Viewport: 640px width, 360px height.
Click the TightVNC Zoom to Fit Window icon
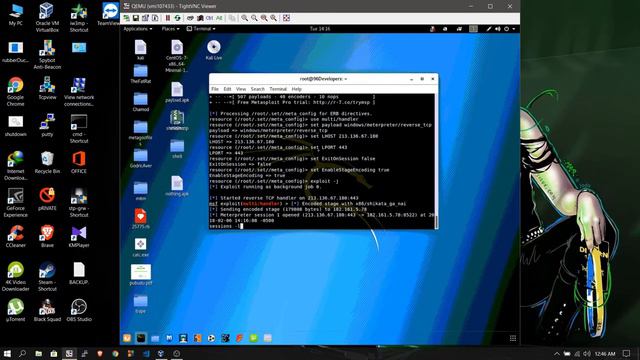[x=273, y=18]
